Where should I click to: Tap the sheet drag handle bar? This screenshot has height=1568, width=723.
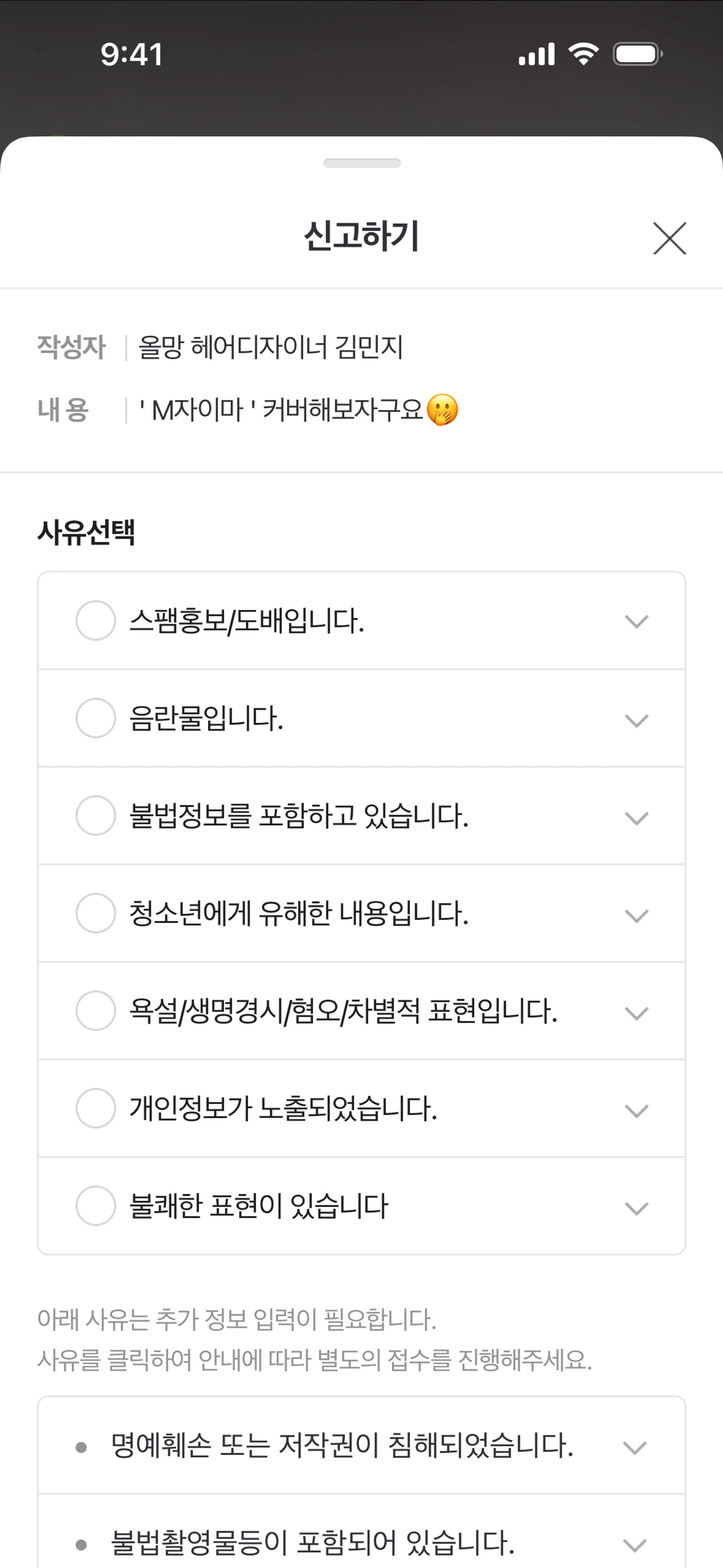(361, 163)
